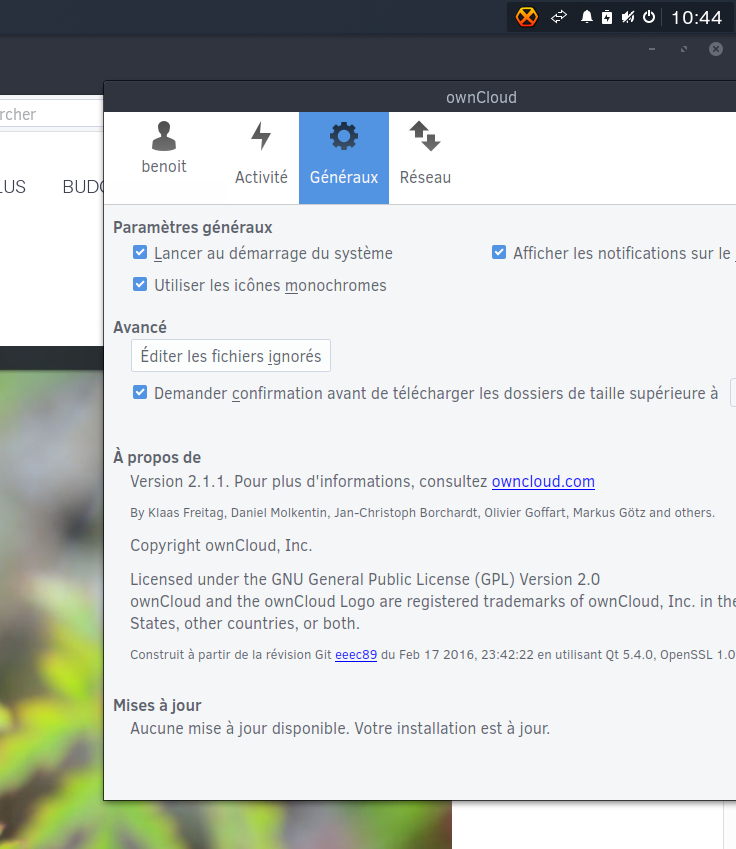Click the Mises à jour heading
The height and width of the screenshot is (849, 736).
pos(157,706)
